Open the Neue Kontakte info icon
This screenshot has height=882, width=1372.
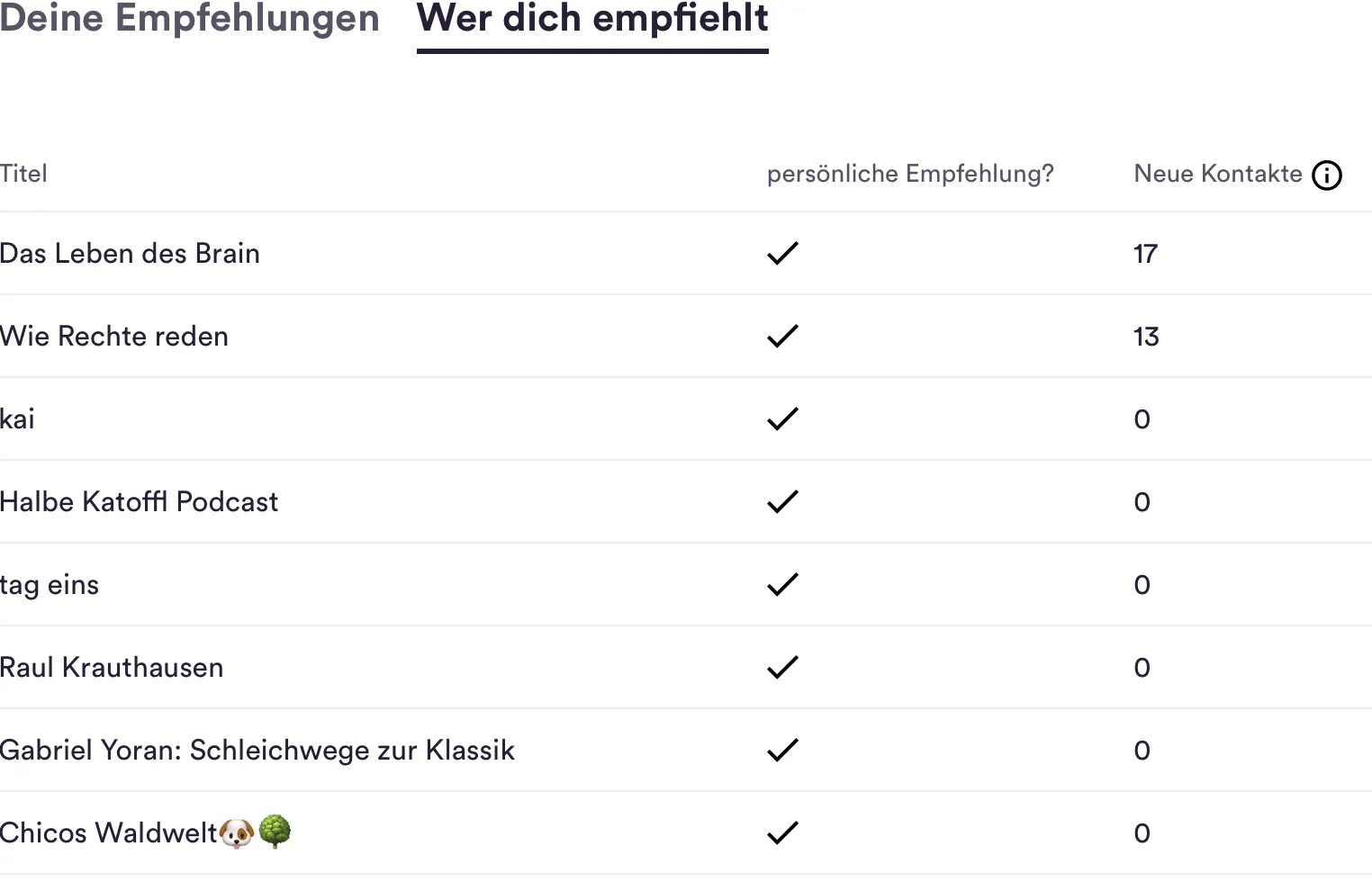point(1326,175)
